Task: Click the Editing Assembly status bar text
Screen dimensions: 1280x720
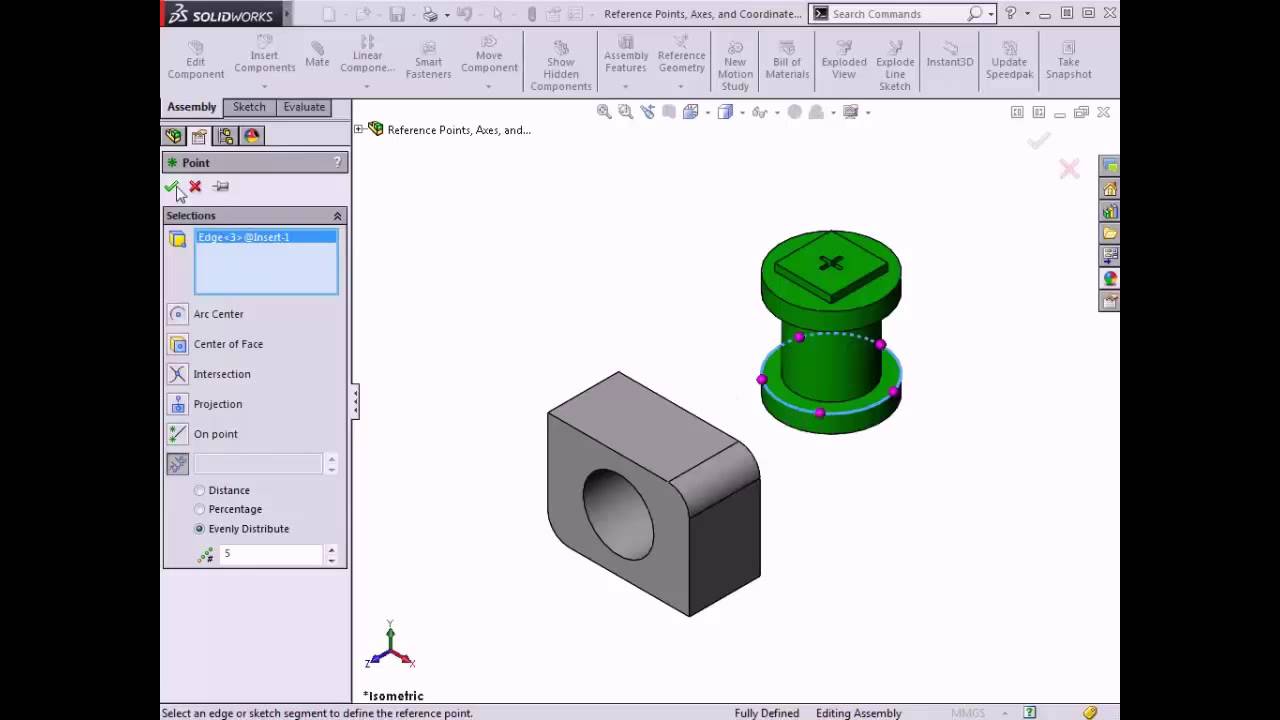Action: 859,713
